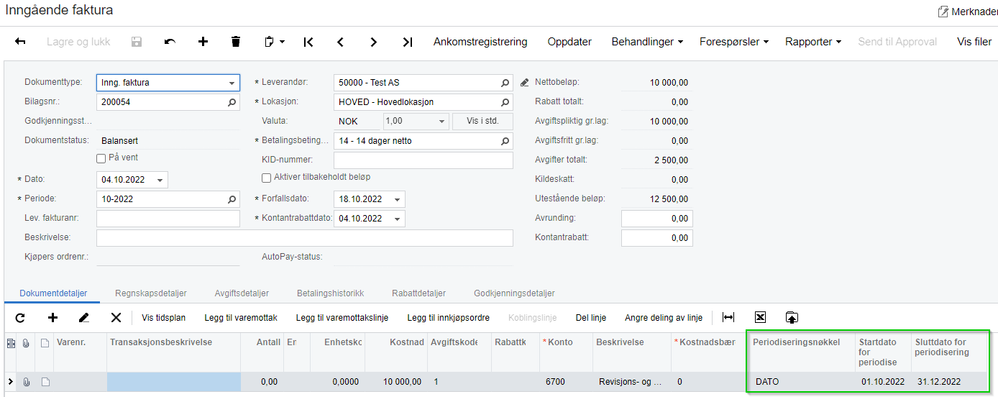Add new document with plus icon

(x=203, y=42)
